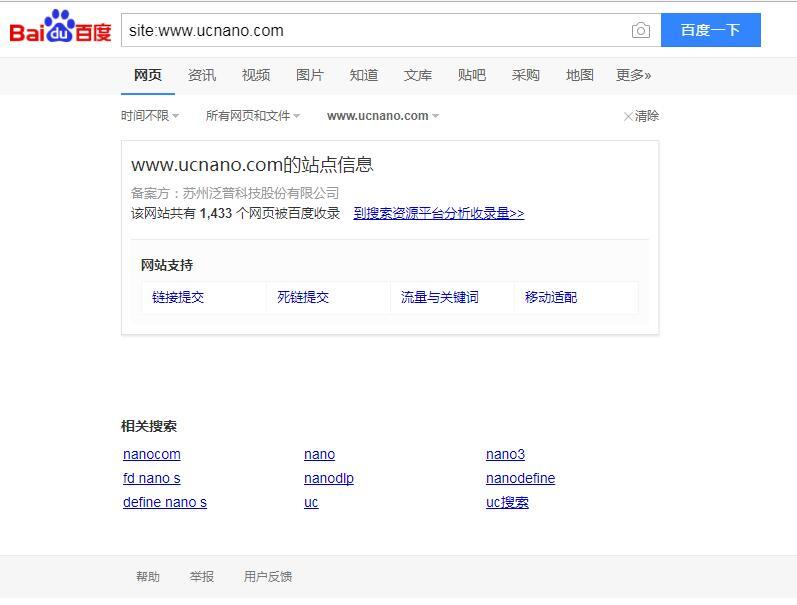Open related search fd nano s
Viewport: 797px width, 605px height.
[151, 478]
